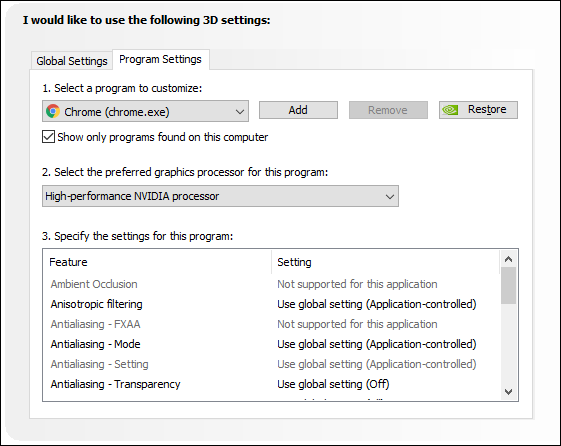This screenshot has width=561, height=446.
Task: Open Antialiasing - Mode setting value
Action: [x=377, y=344]
